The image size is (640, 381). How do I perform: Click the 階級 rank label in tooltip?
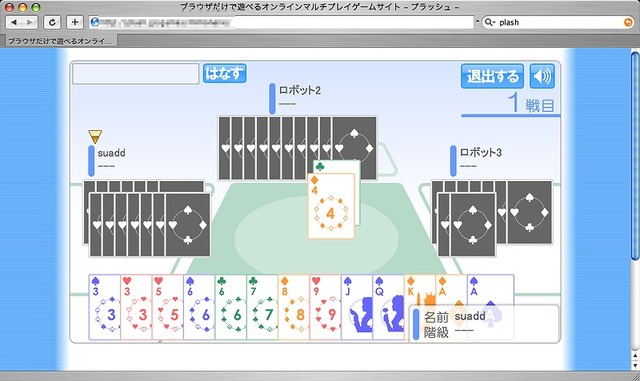436,332
